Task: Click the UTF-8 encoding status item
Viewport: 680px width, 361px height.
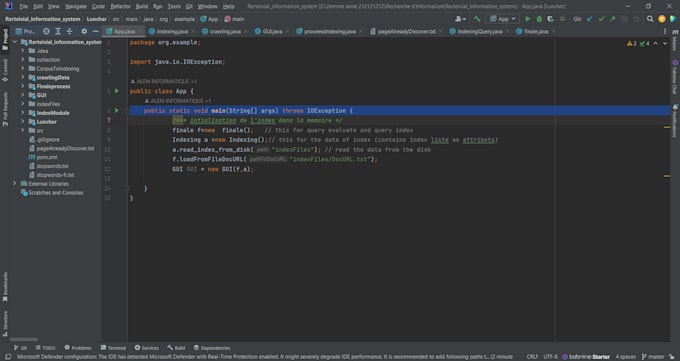Action: pyautogui.click(x=550, y=357)
